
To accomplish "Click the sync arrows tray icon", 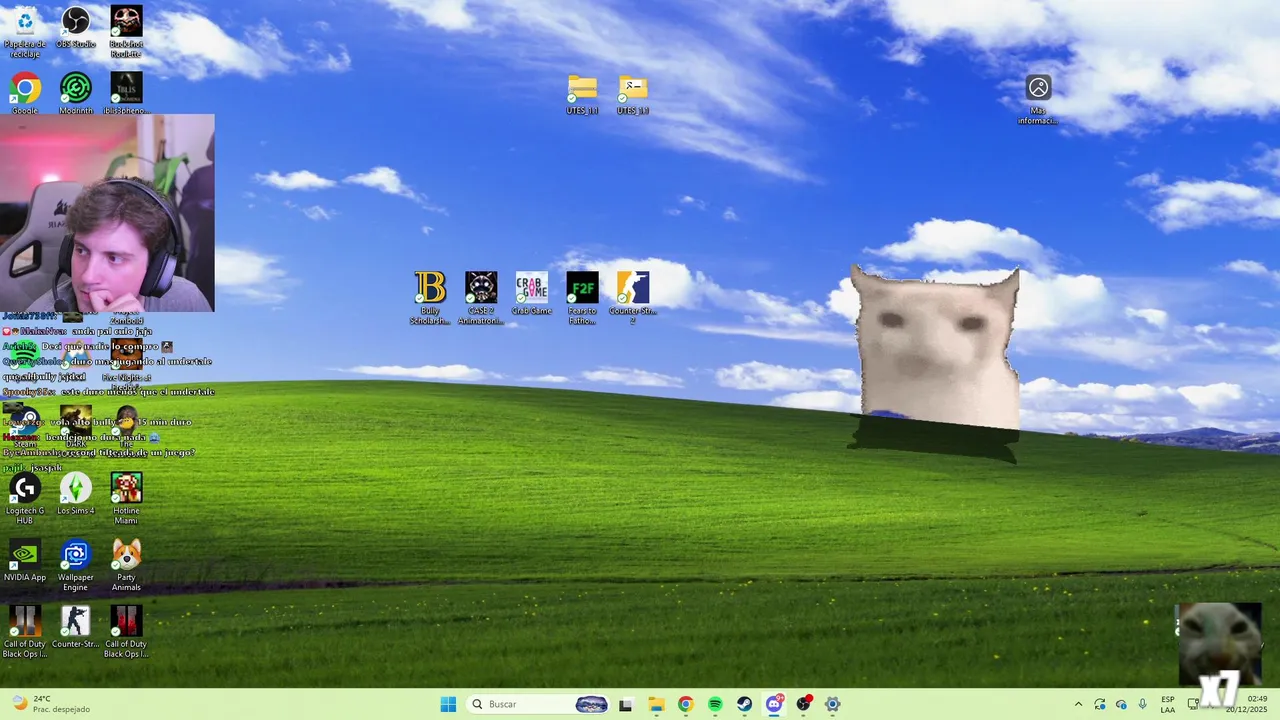I will [x=1100, y=704].
